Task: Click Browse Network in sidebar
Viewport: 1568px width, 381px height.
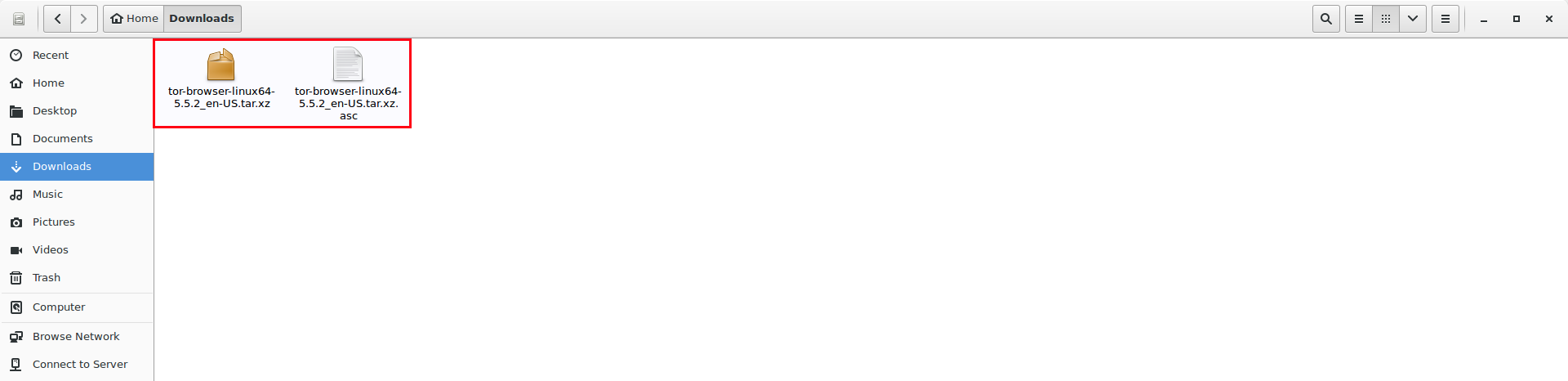Action: pos(77,337)
